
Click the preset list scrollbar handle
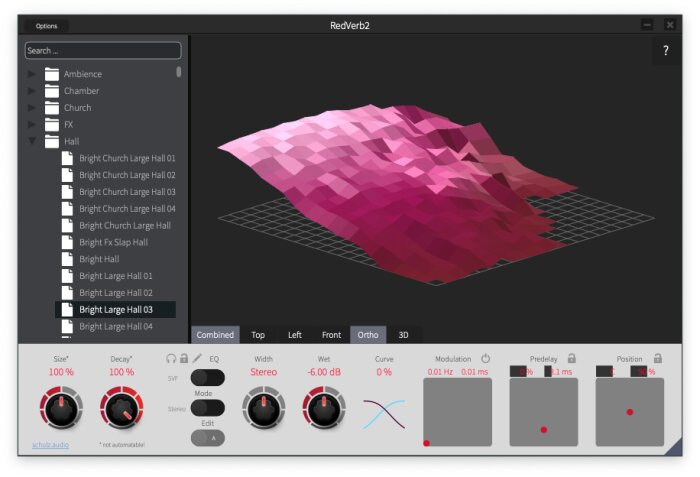[x=179, y=72]
